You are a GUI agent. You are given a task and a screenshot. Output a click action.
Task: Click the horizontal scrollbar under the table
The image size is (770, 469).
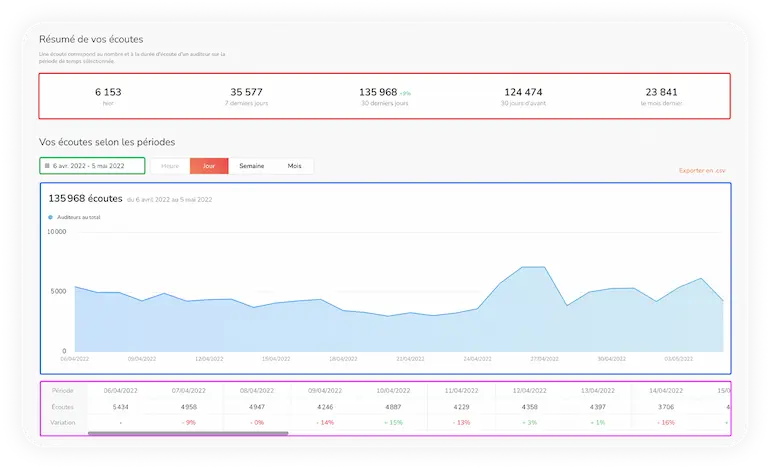[x=188, y=433]
